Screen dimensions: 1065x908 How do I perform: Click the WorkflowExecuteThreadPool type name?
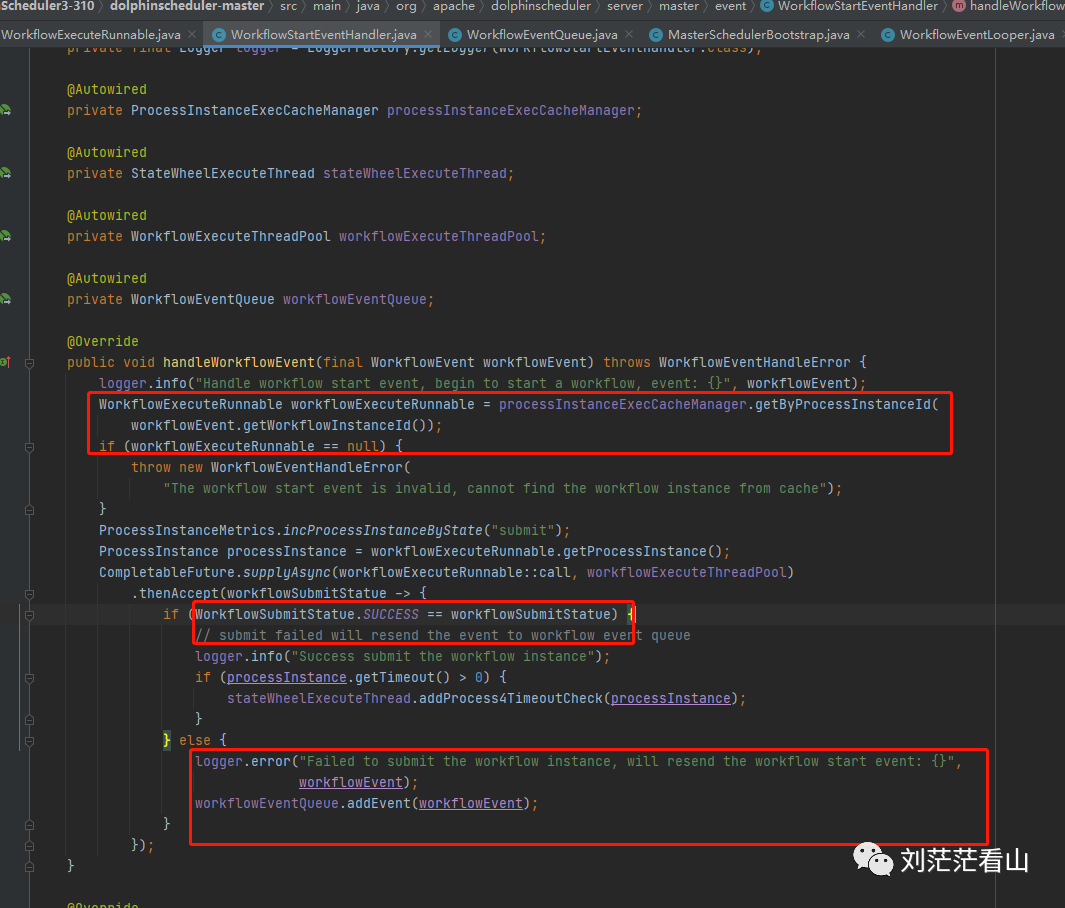230,236
